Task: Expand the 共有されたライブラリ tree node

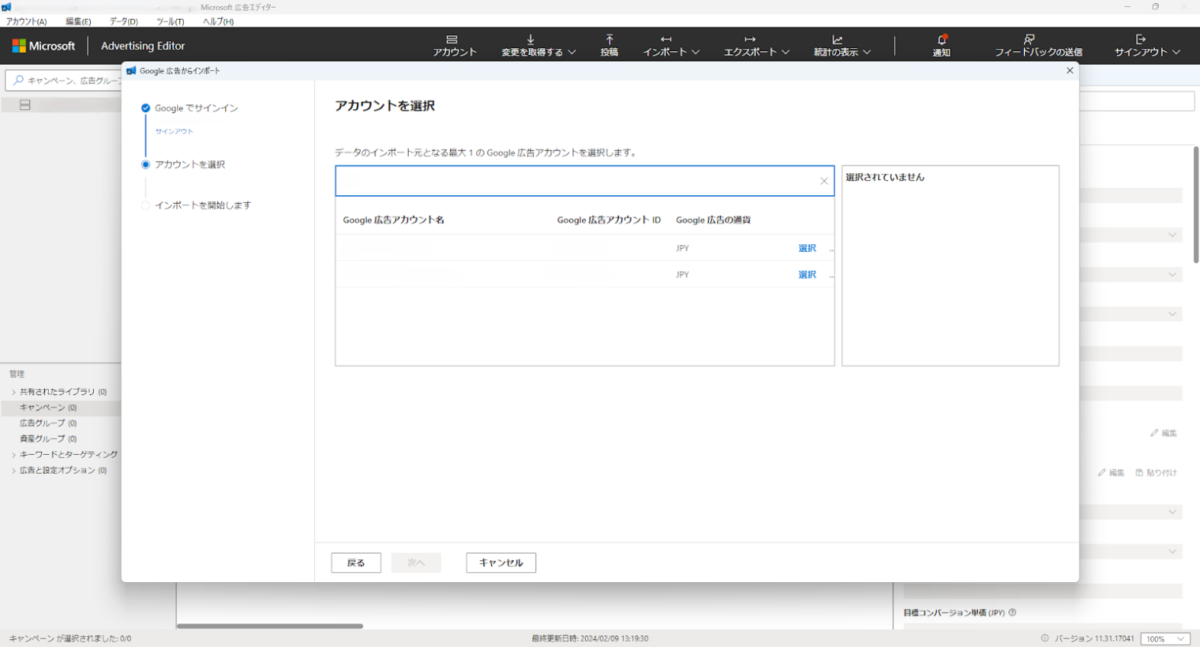Action: click(13, 392)
